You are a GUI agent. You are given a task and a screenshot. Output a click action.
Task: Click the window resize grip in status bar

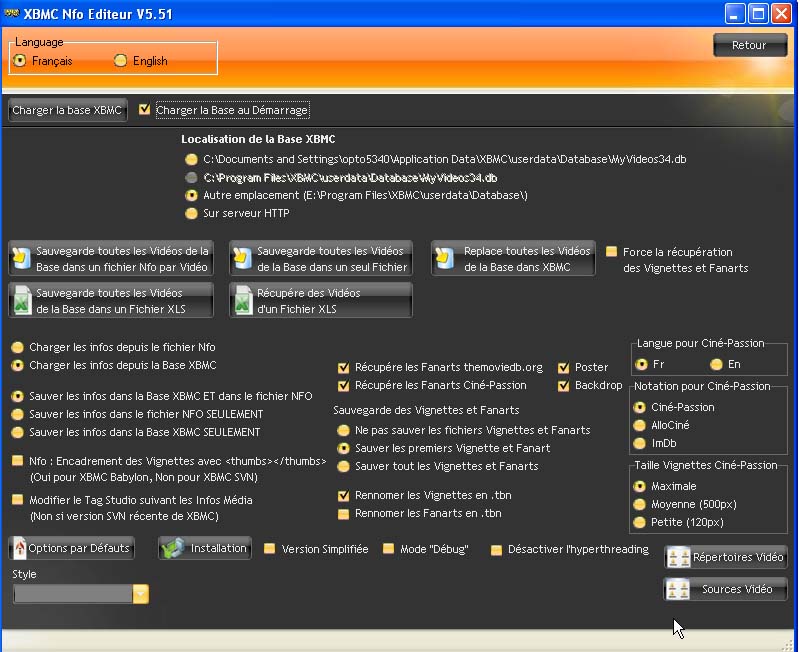coord(790,644)
